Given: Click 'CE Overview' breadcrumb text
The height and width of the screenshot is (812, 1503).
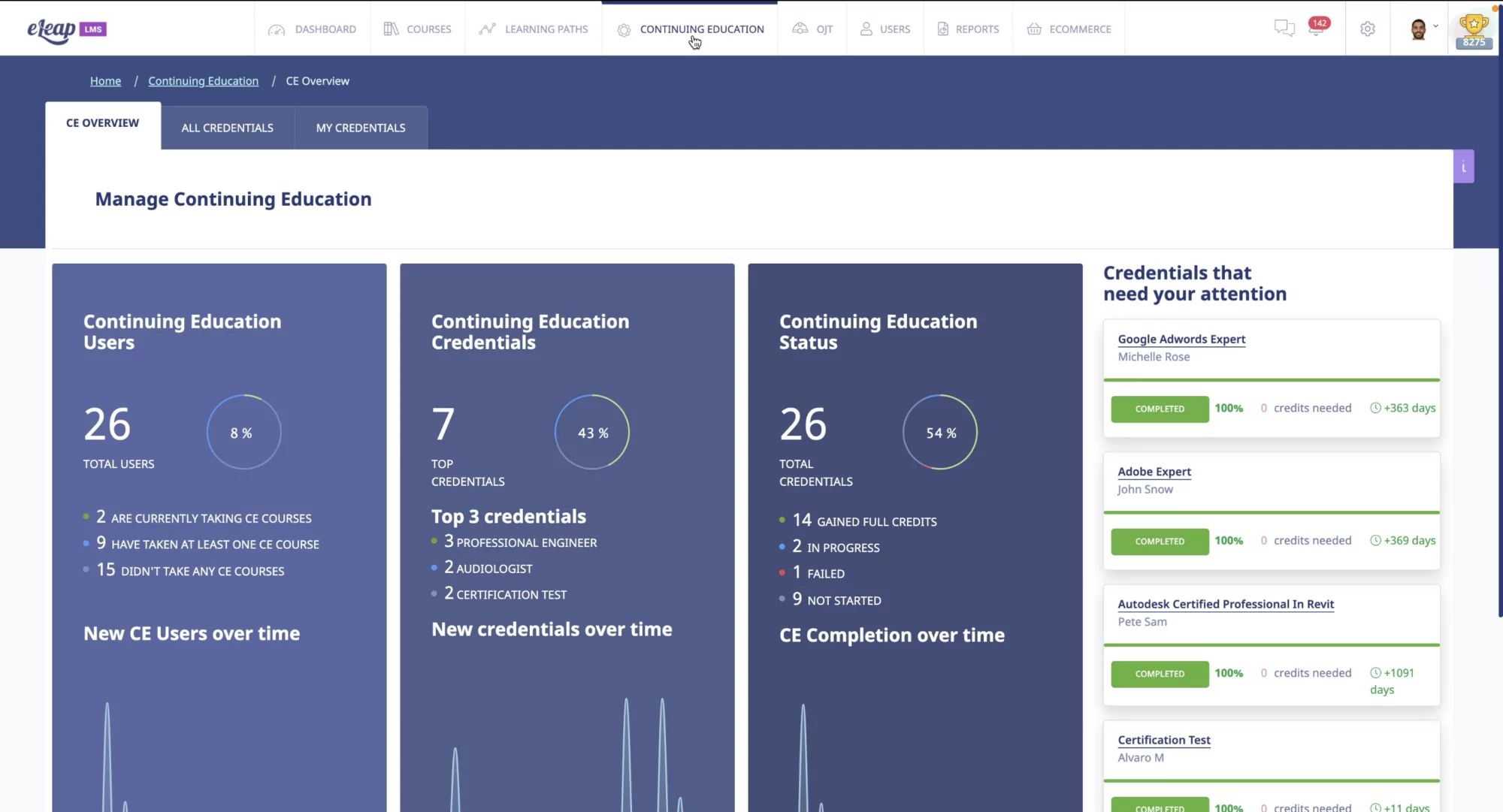Looking at the screenshot, I should [x=317, y=81].
